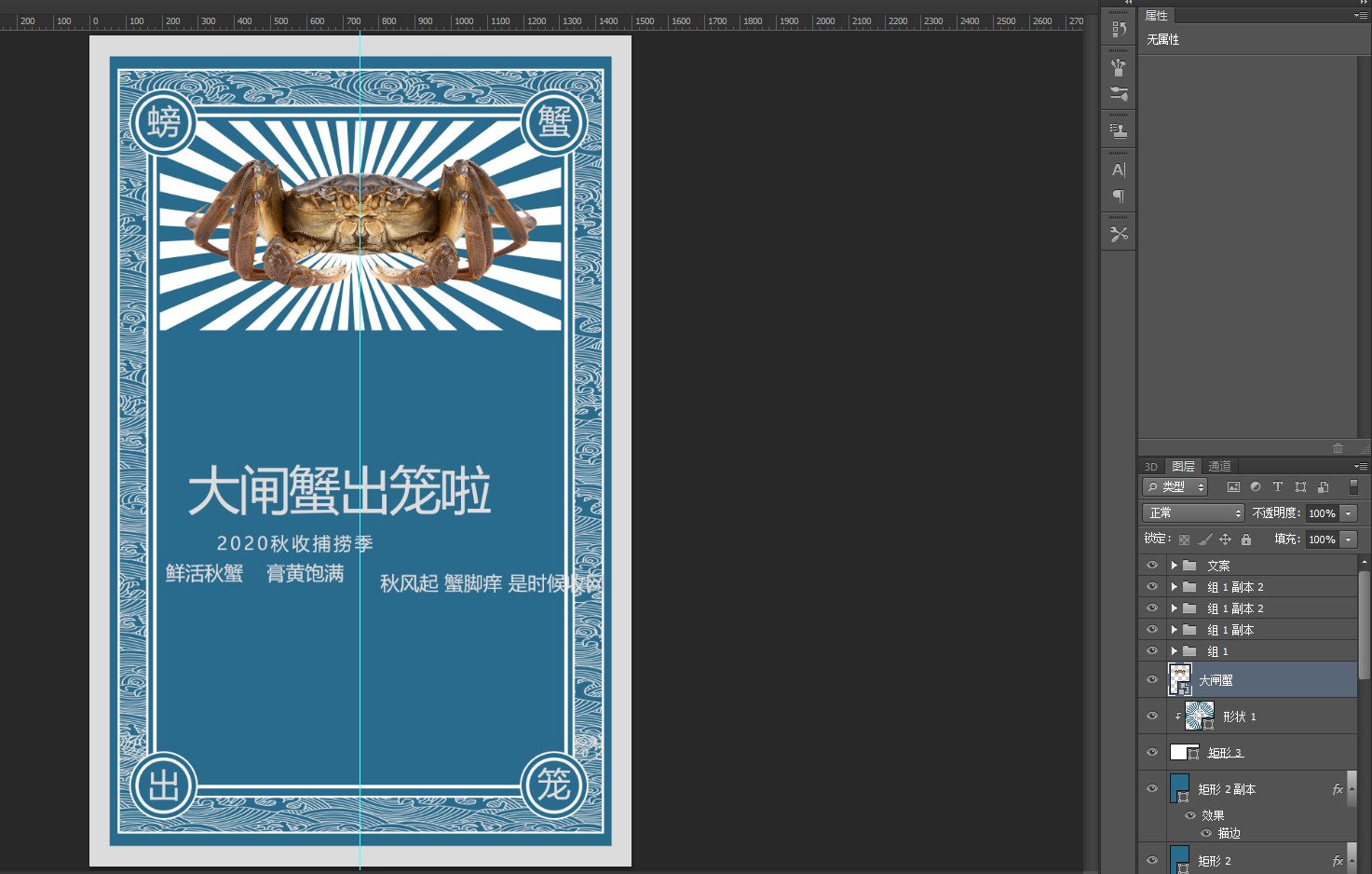Switch to the 图层 tab
Viewport: 1372px width, 874px height.
click(1183, 467)
